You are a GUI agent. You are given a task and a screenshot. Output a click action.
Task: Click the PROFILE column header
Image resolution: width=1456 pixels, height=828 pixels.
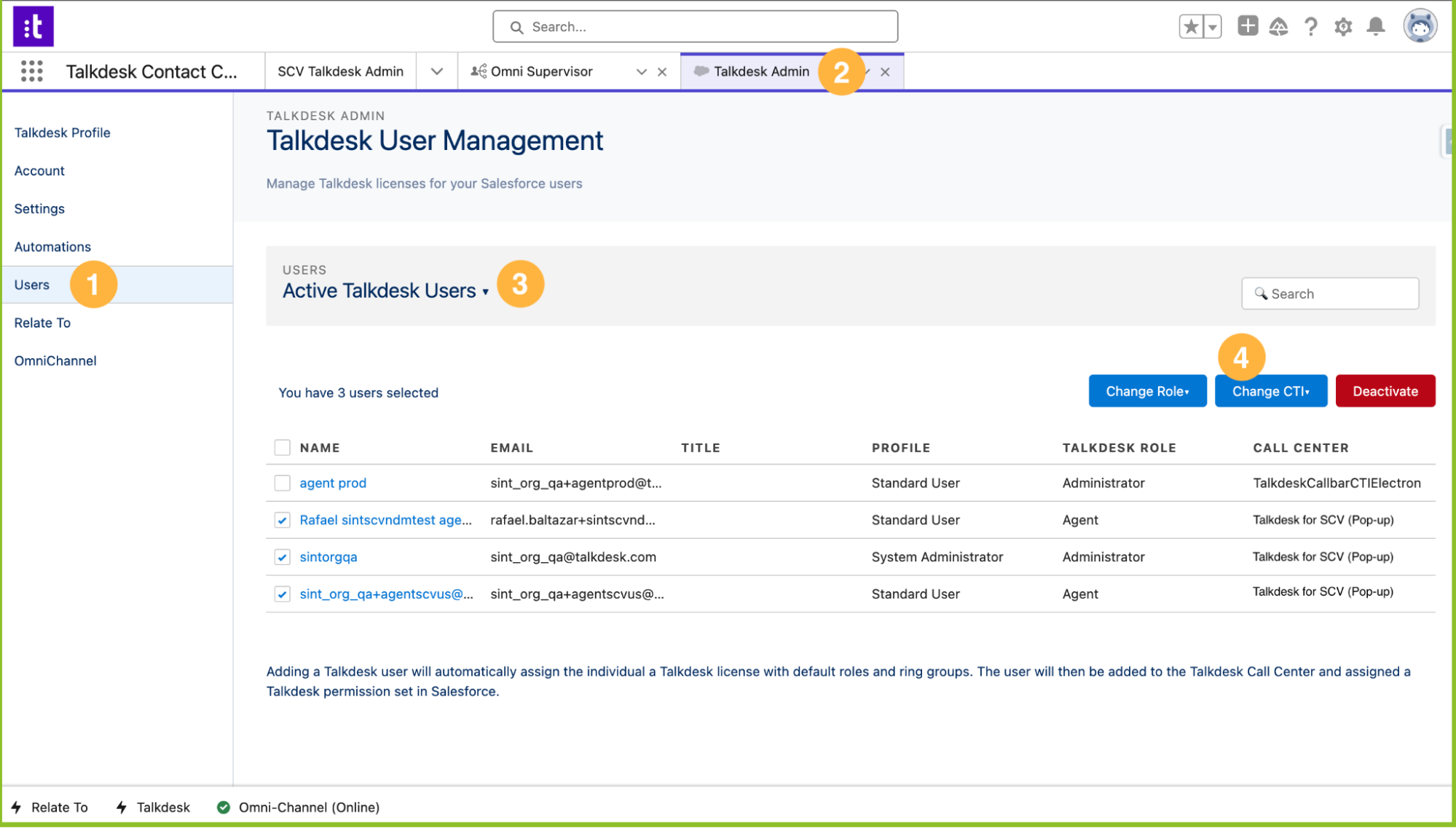pyautogui.click(x=901, y=448)
